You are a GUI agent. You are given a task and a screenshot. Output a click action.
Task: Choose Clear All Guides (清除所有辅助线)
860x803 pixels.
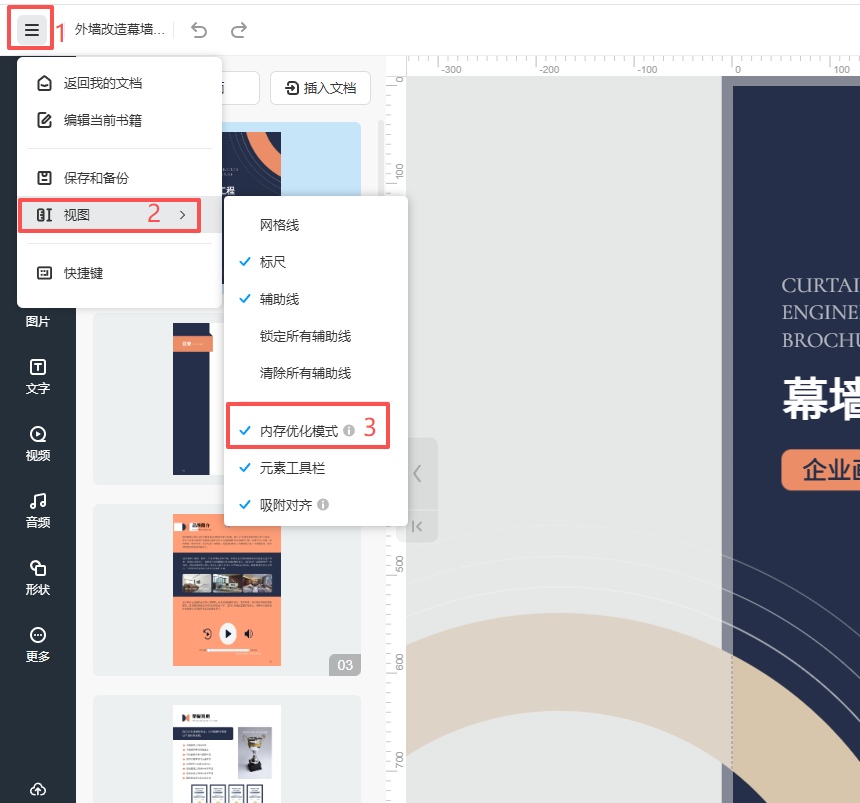(x=305, y=373)
